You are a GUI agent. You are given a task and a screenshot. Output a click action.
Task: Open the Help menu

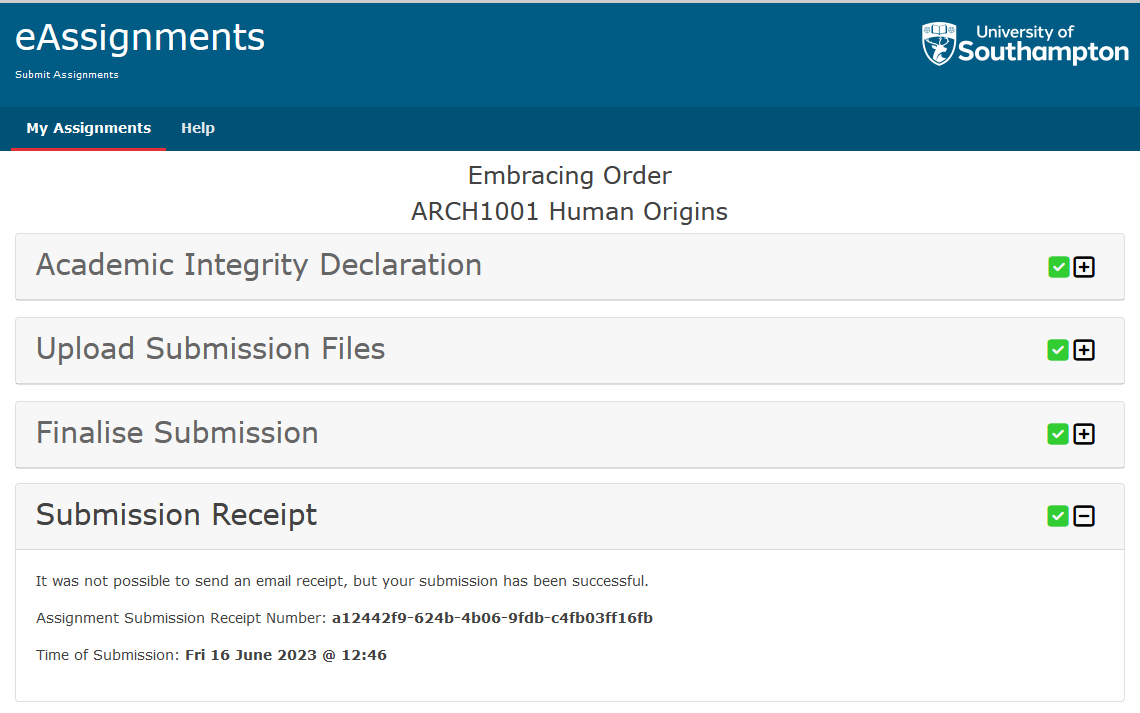tap(198, 128)
